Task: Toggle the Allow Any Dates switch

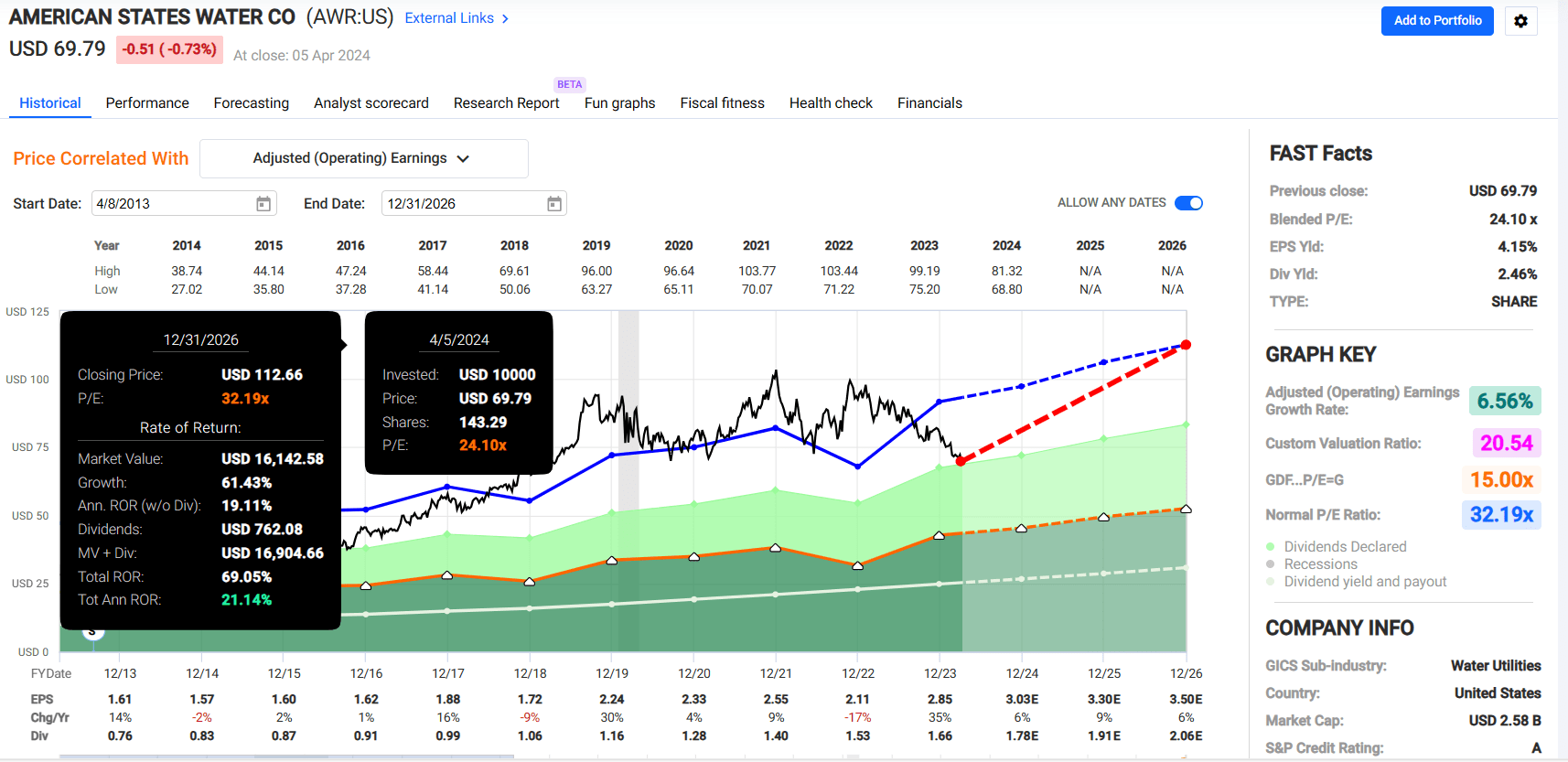Action: (x=1188, y=203)
